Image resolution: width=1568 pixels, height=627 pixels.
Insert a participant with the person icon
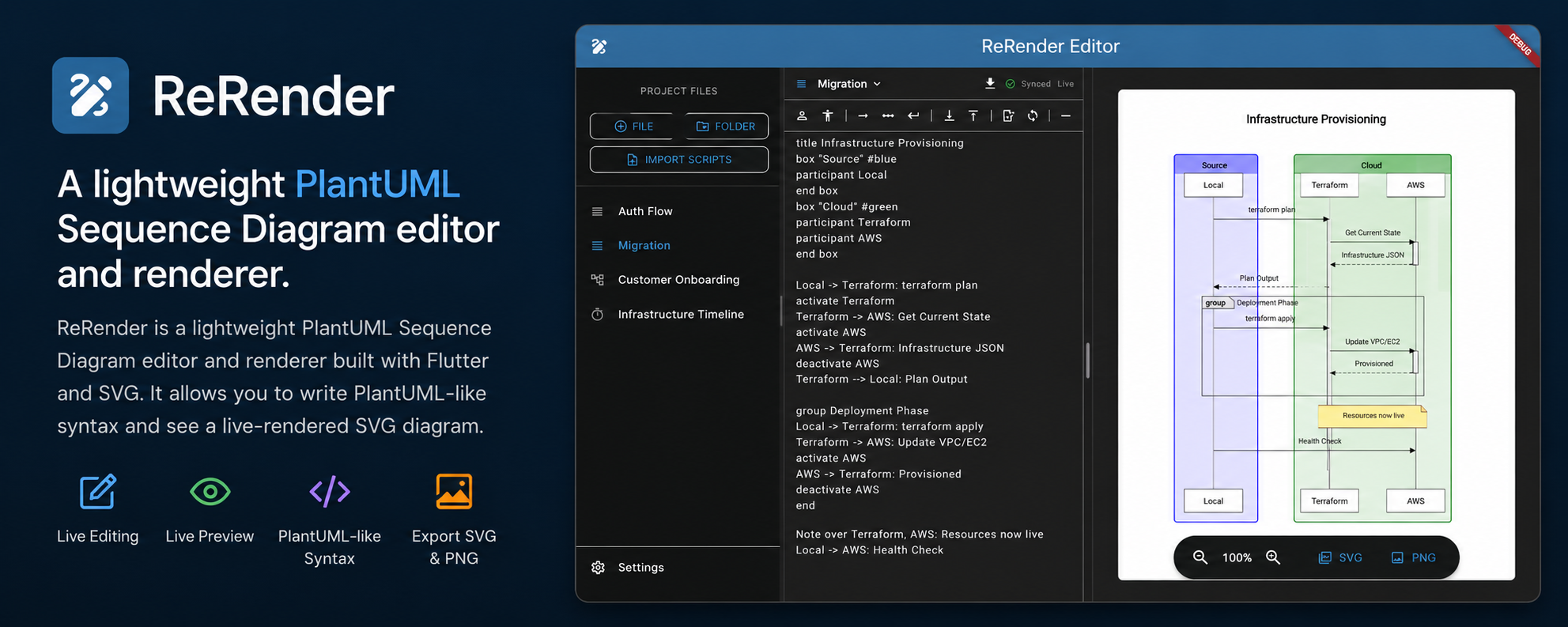[802, 116]
